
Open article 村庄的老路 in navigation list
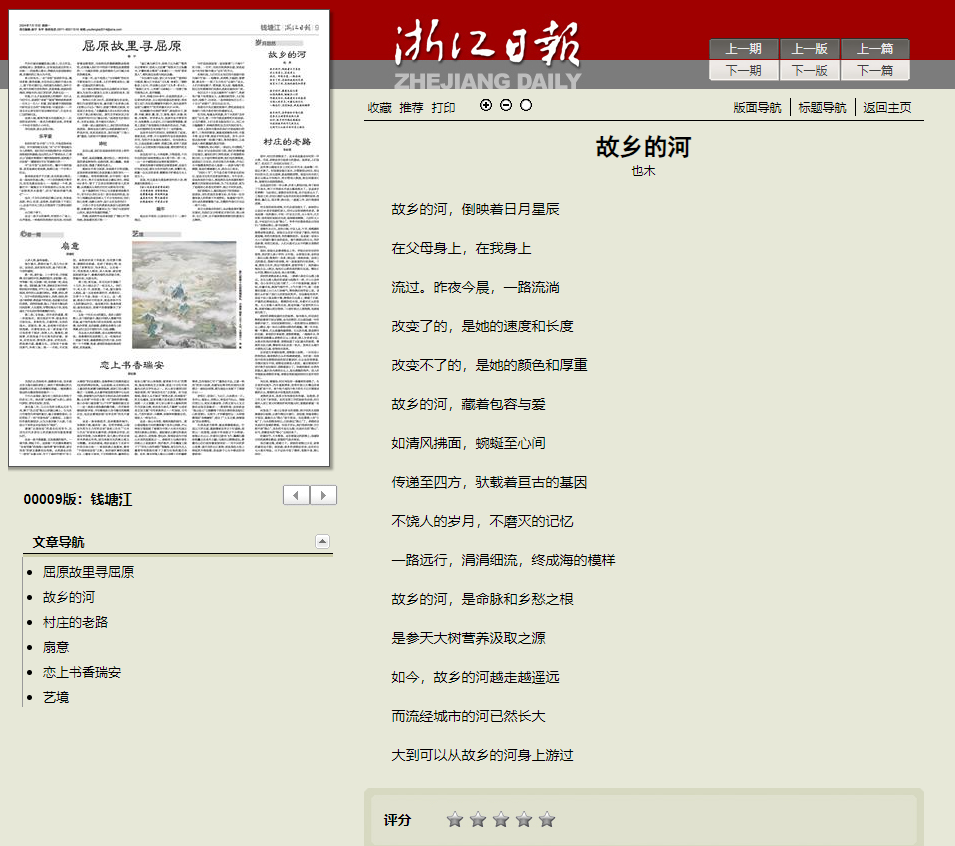click(x=76, y=622)
